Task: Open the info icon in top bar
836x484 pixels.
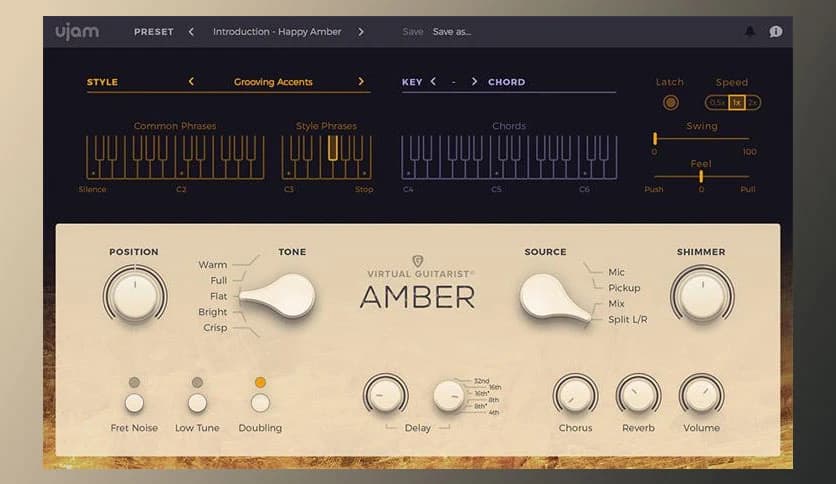Action: 776,31
